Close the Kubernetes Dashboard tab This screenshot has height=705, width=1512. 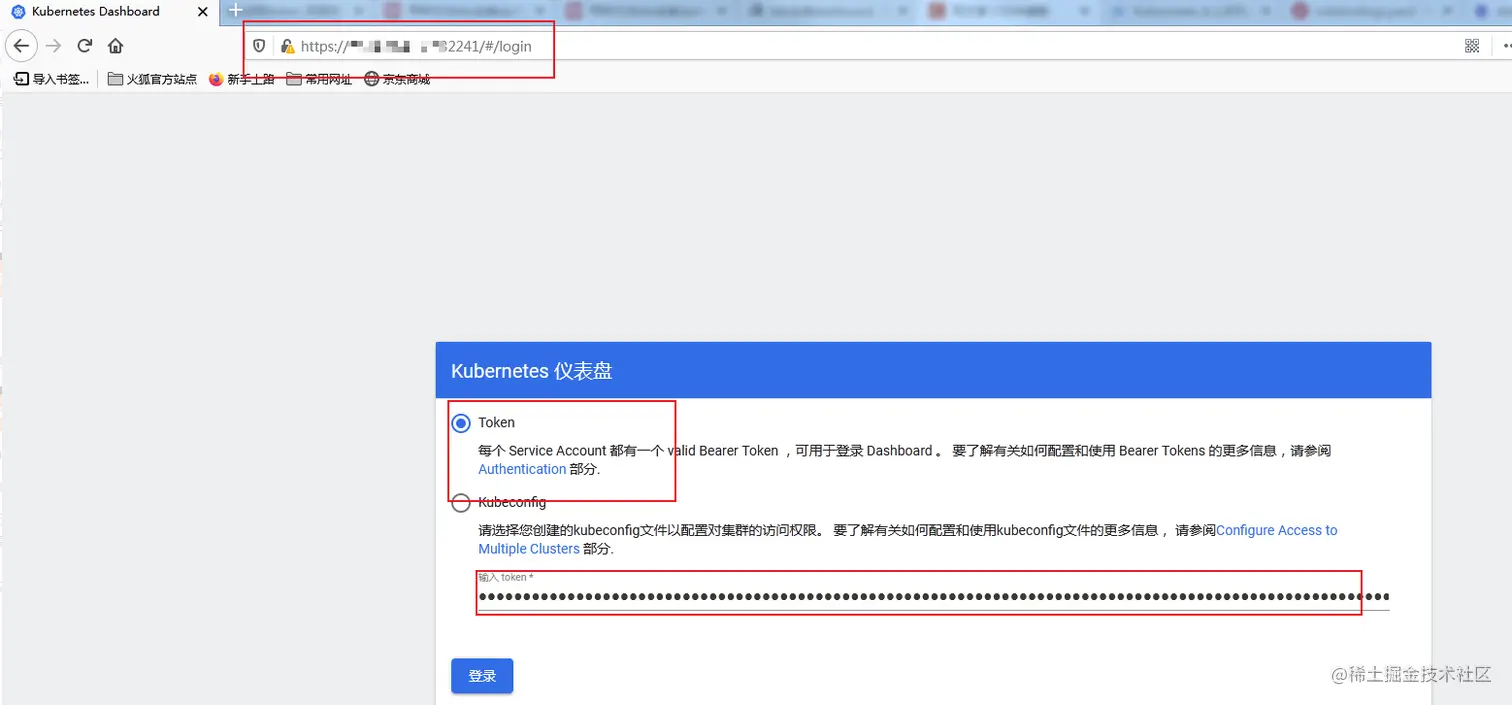203,12
